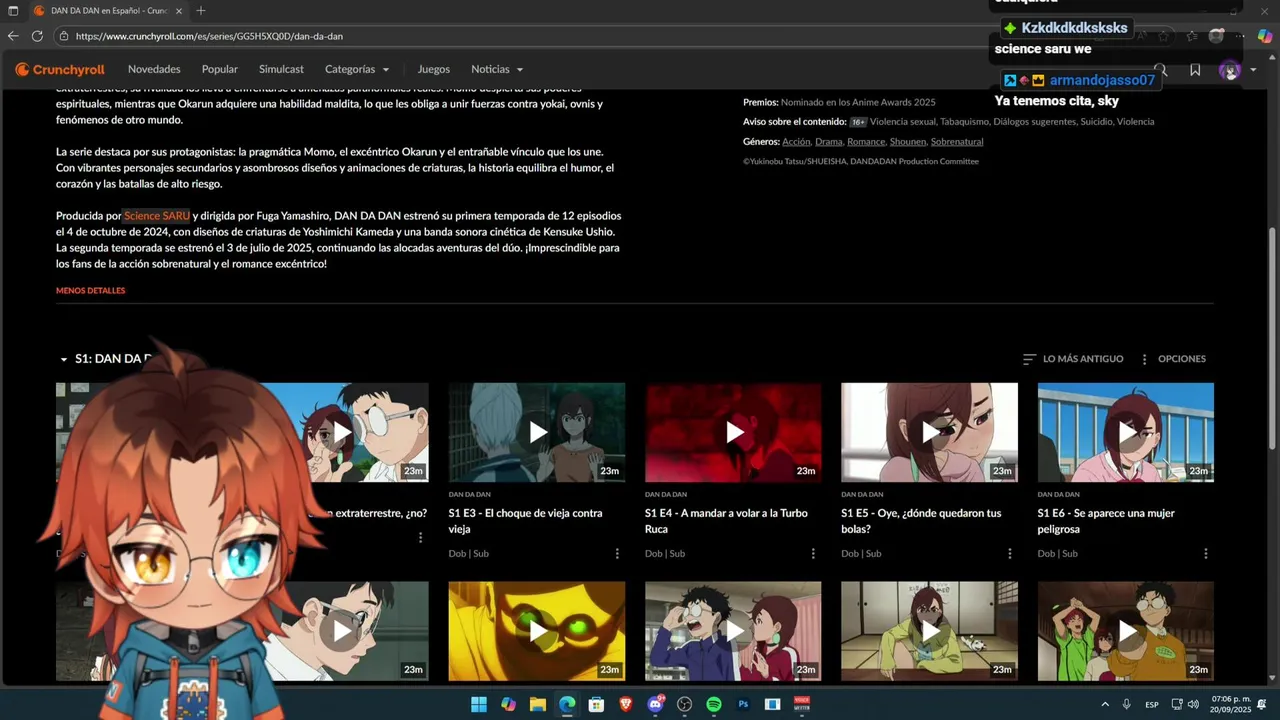Go to Novedades in the navigation
Screen dimensions: 1280x720
click(x=154, y=70)
